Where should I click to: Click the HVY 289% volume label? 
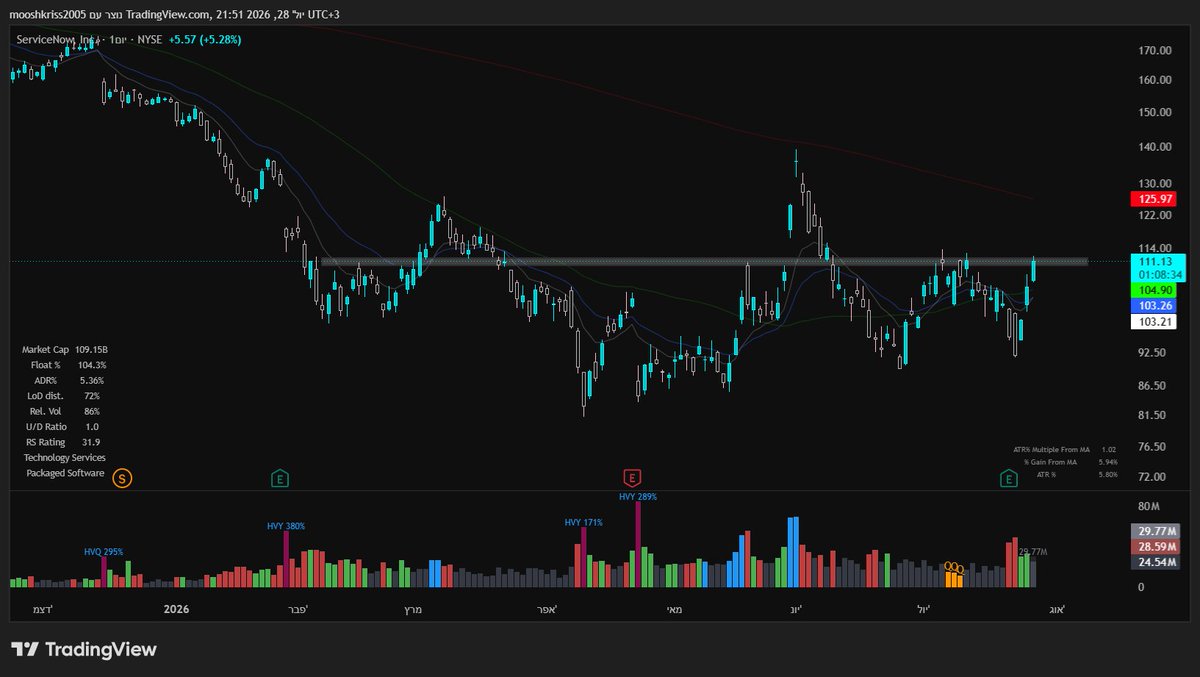coord(638,496)
